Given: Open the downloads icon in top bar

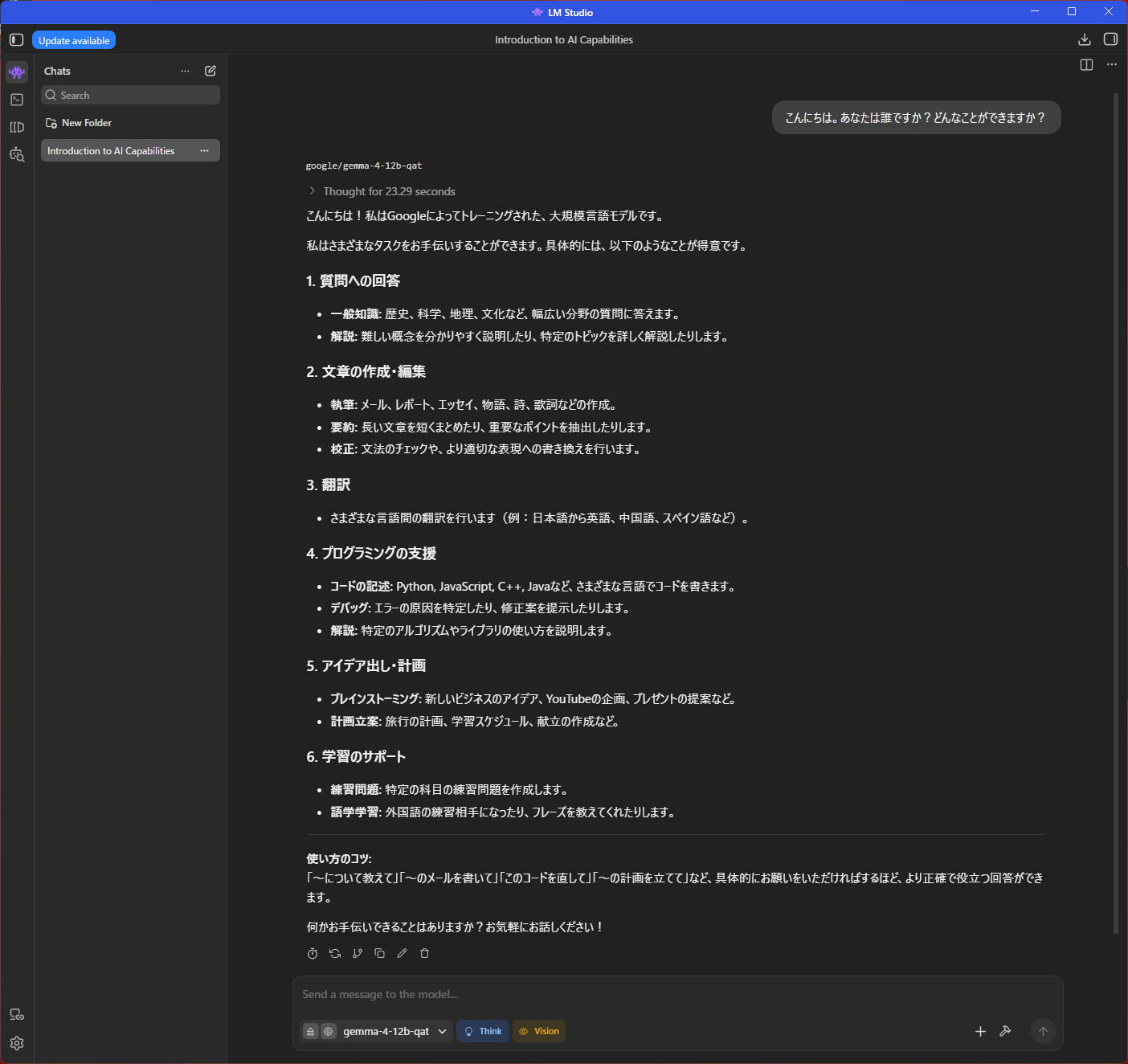Looking at the screenshot, I should [x=1084, y=39].
